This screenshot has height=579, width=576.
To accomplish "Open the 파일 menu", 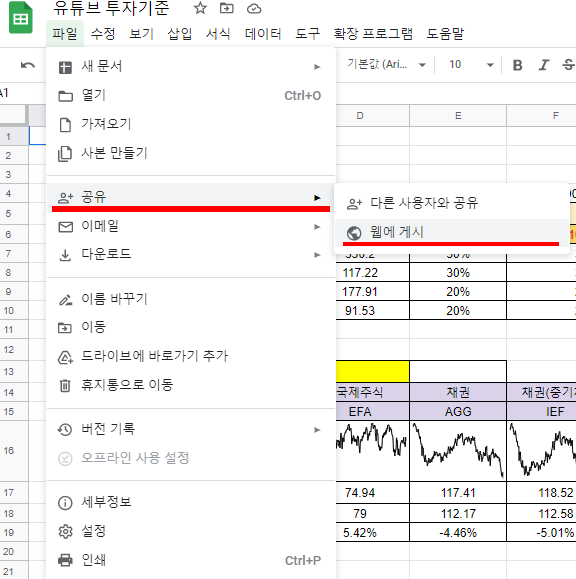I will [x=65, y=34].
